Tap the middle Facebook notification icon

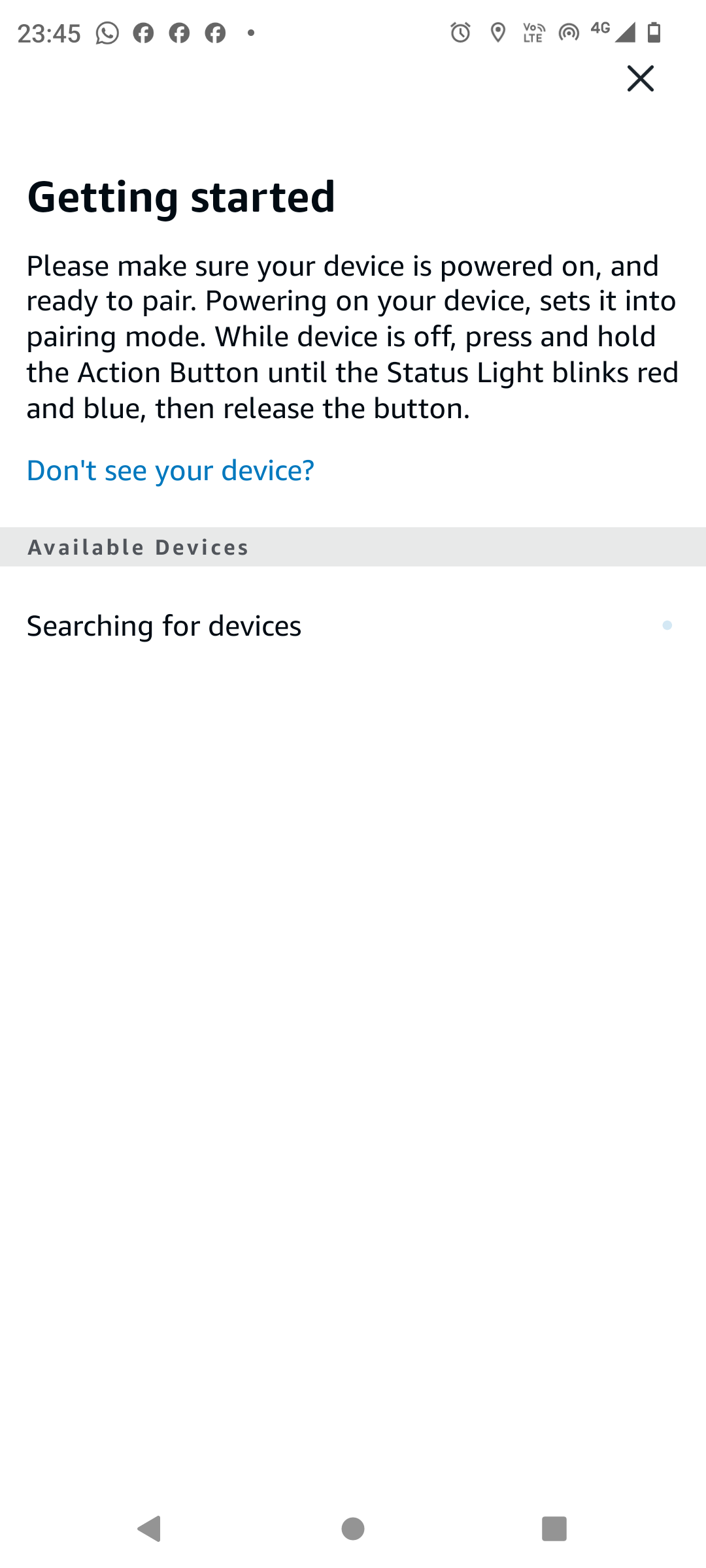coord(179,33)
